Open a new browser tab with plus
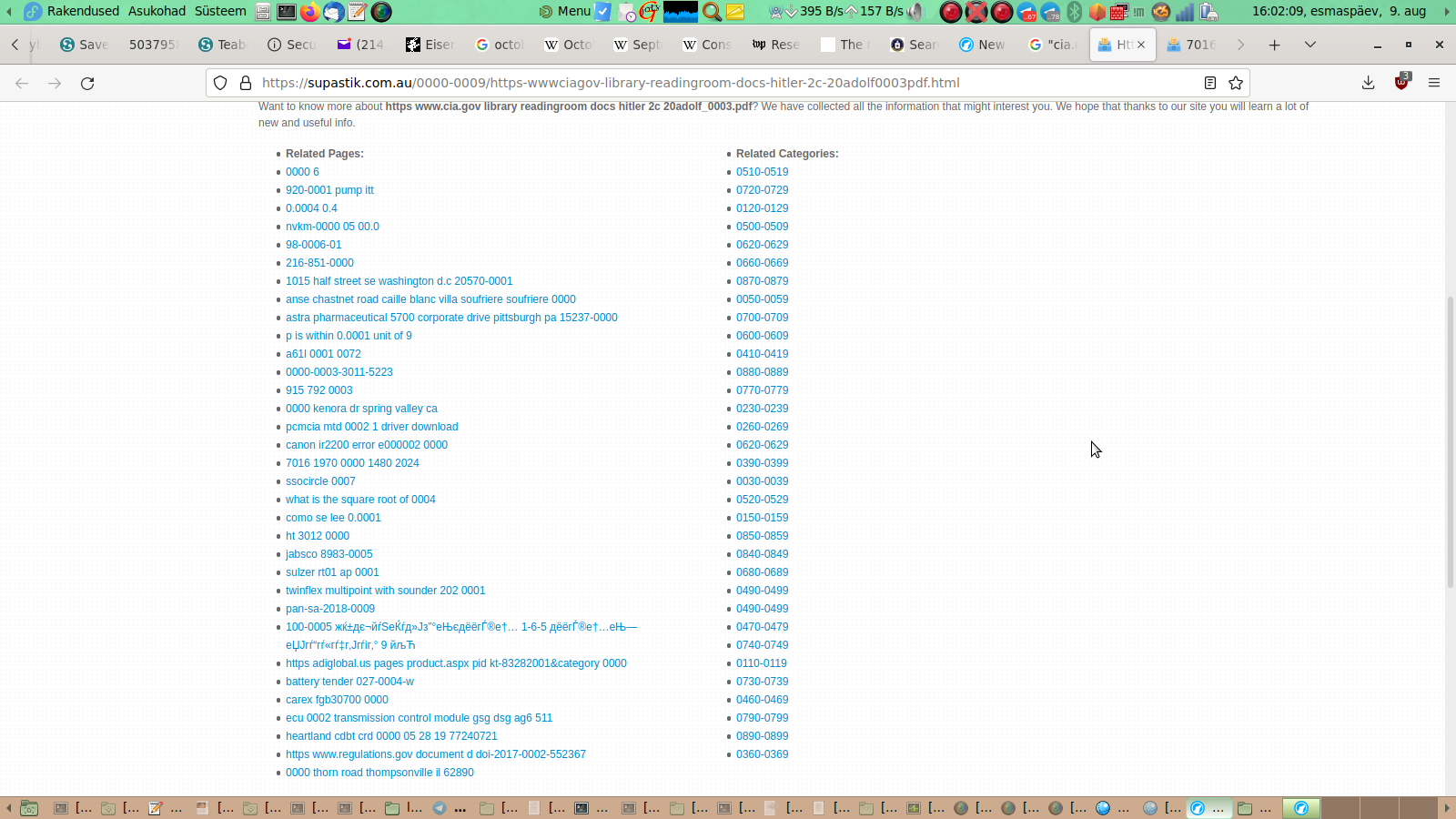 pos(1275,45)
